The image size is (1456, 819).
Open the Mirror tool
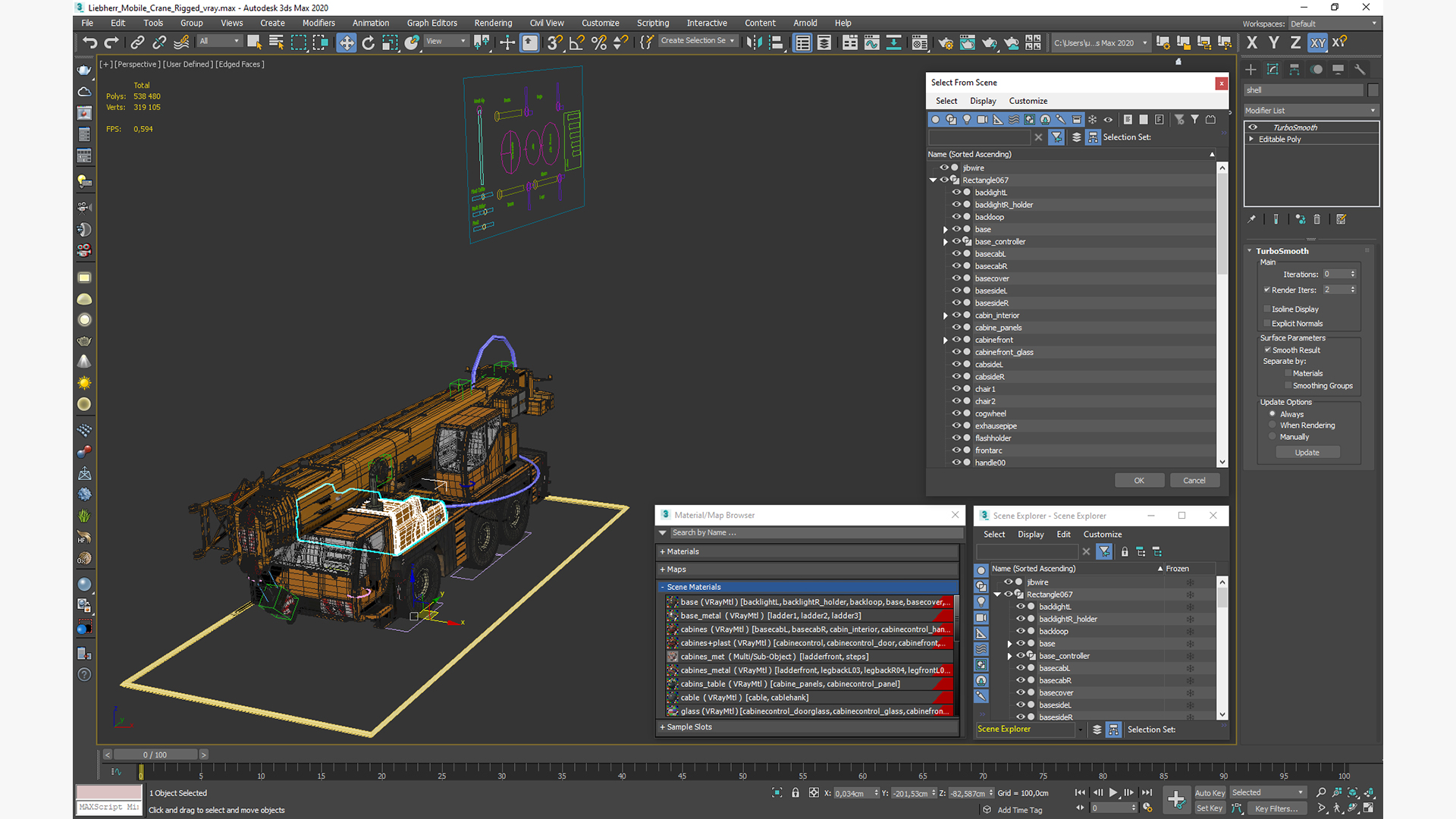753,43
